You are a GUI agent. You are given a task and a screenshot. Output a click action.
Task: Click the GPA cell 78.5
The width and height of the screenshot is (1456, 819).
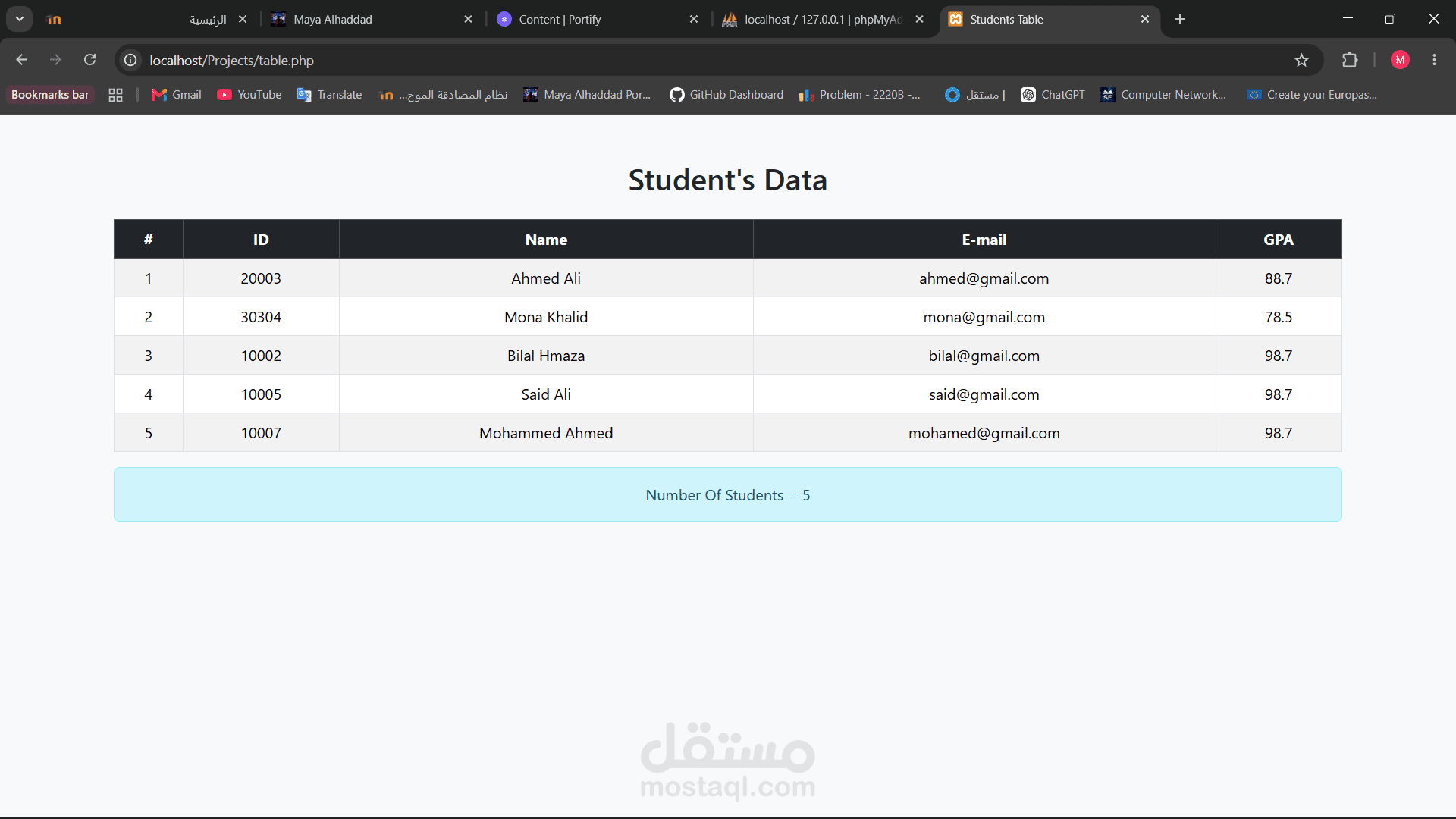click(x=1279, y=317)
